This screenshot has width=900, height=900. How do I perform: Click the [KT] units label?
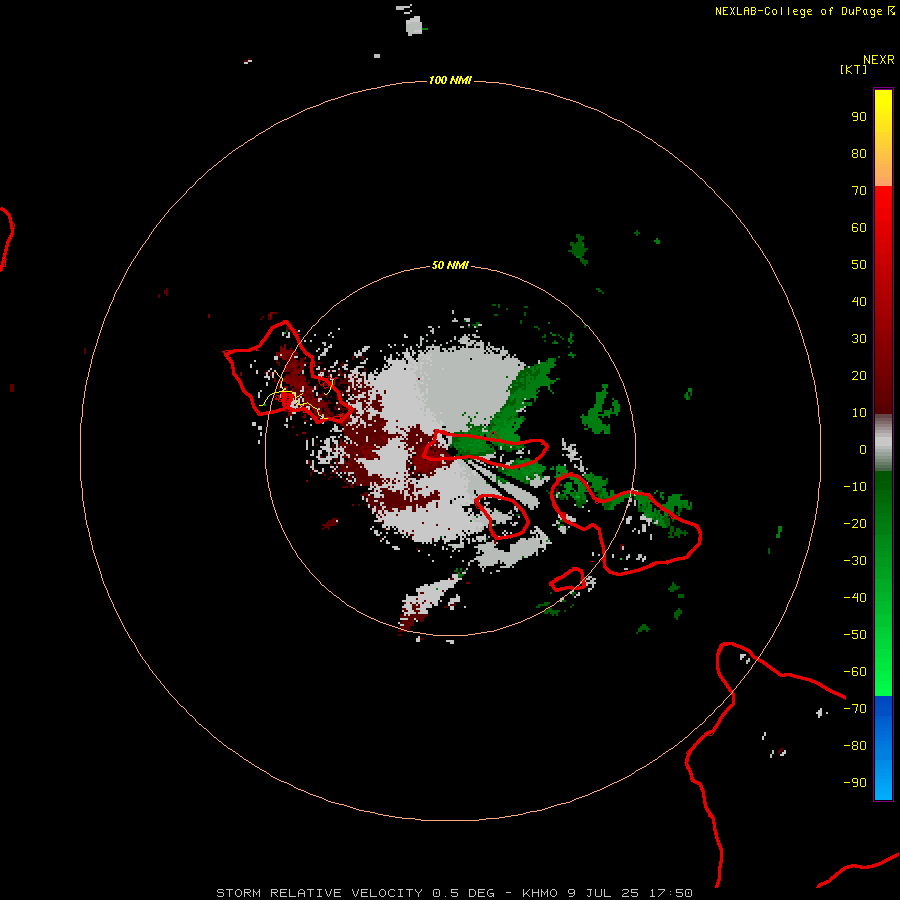click(x=854, y=69)
